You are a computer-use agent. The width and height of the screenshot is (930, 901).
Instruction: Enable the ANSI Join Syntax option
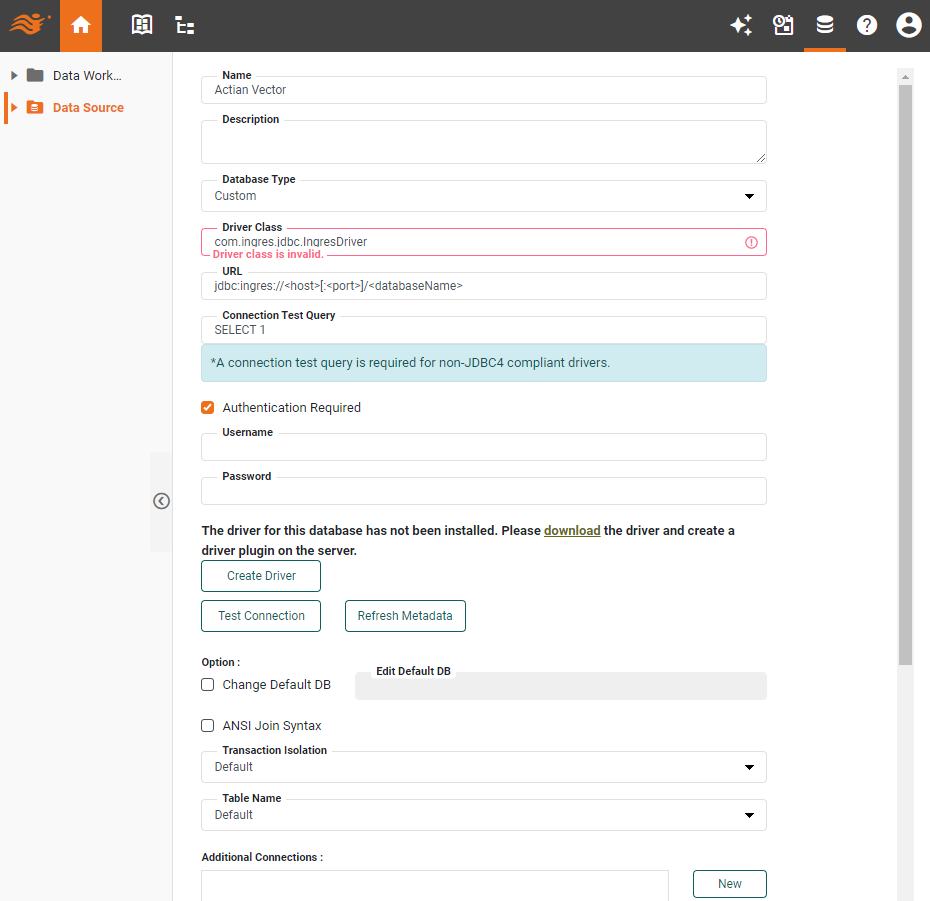coord(207,725)
